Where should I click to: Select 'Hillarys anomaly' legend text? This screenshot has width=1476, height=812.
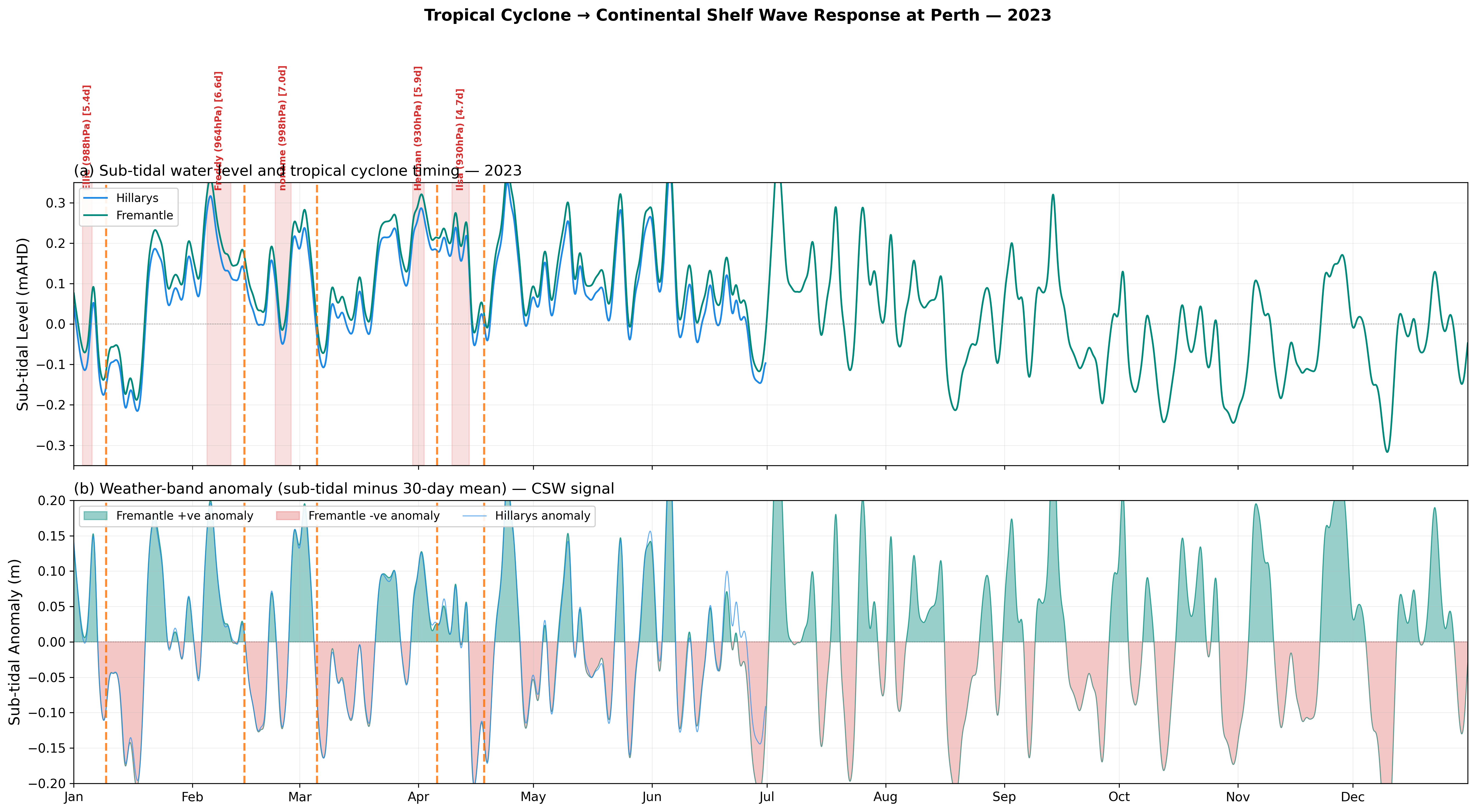(543, 516)
